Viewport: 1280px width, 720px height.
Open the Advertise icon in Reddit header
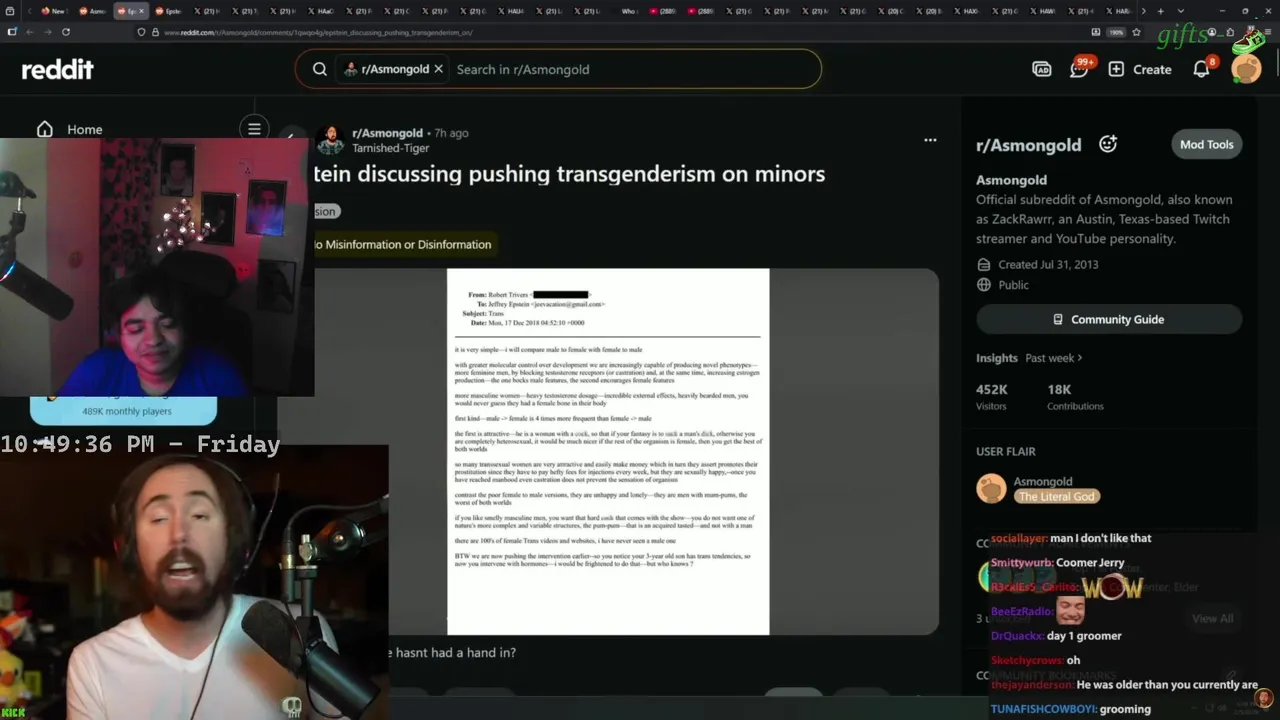tap(1041, 69)
